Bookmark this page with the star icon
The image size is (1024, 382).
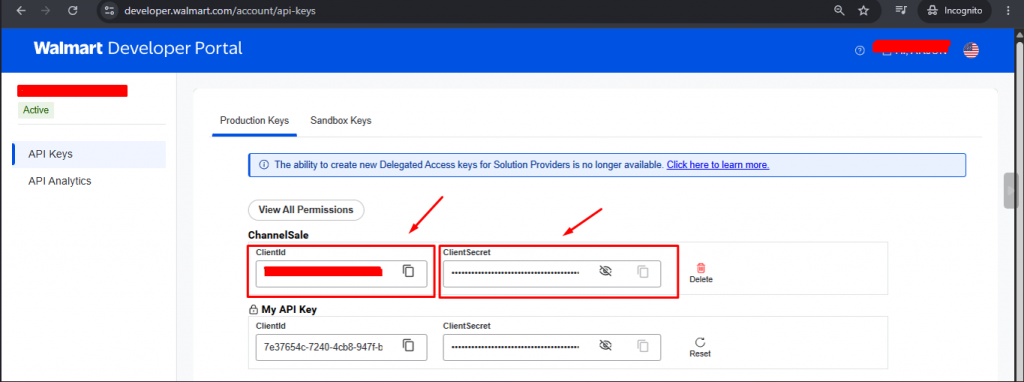[863, 10]
